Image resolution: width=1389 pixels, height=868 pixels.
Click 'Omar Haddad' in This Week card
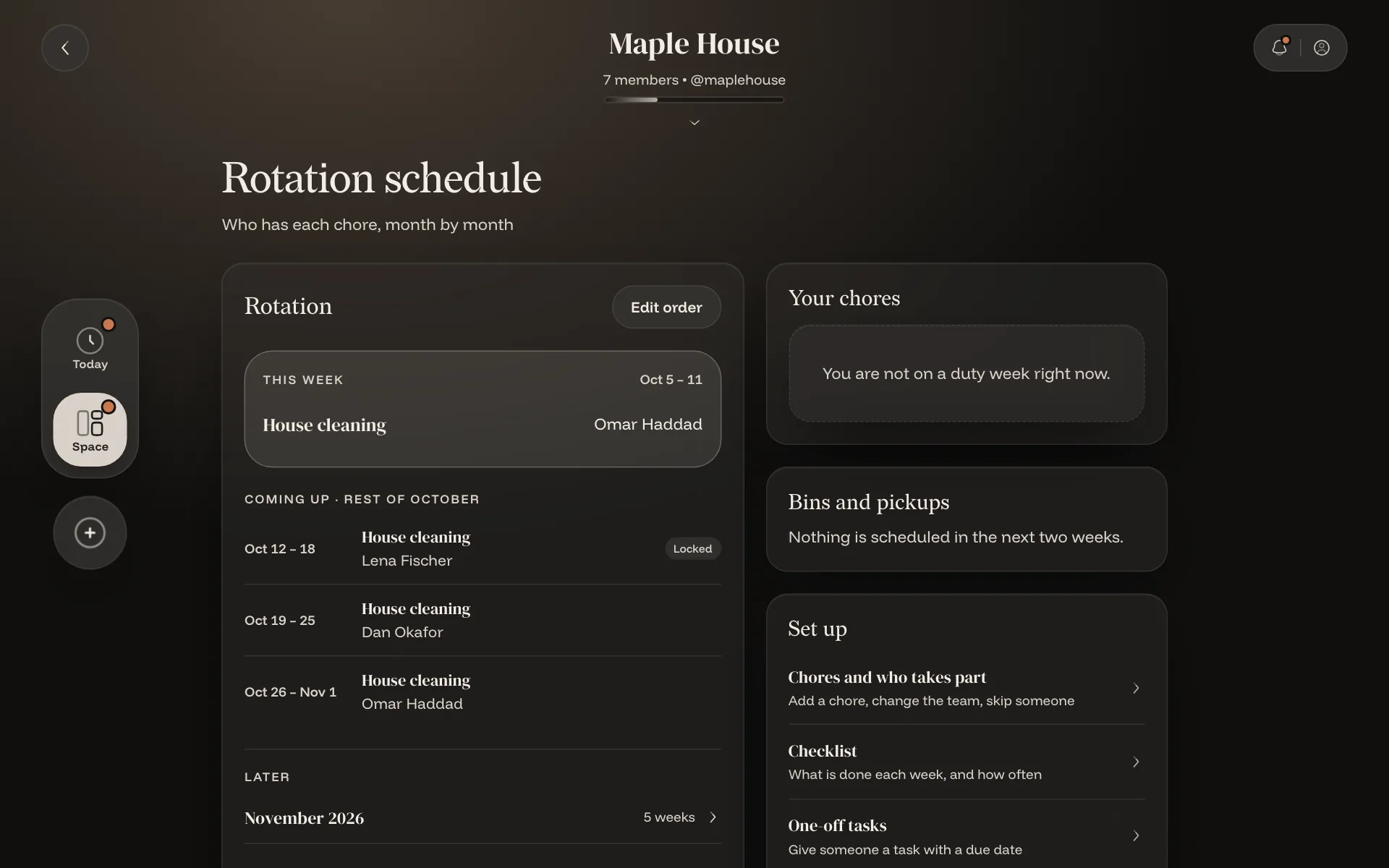648,425
